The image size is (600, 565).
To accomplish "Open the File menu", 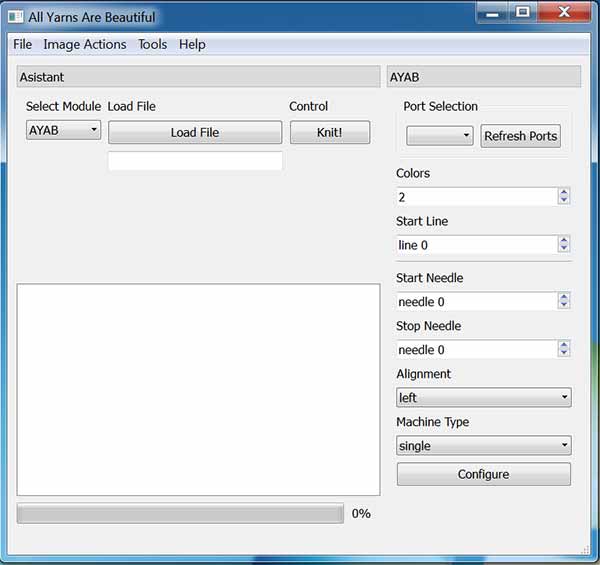I will pos(23,44).
